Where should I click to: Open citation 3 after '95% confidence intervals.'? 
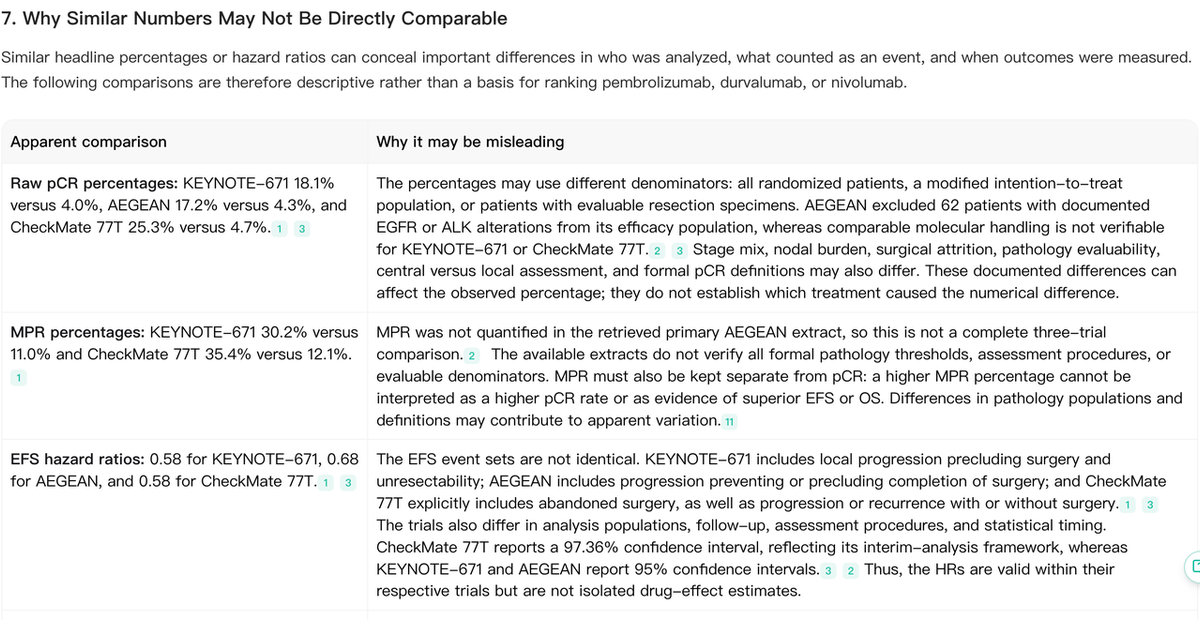(828, 570)
